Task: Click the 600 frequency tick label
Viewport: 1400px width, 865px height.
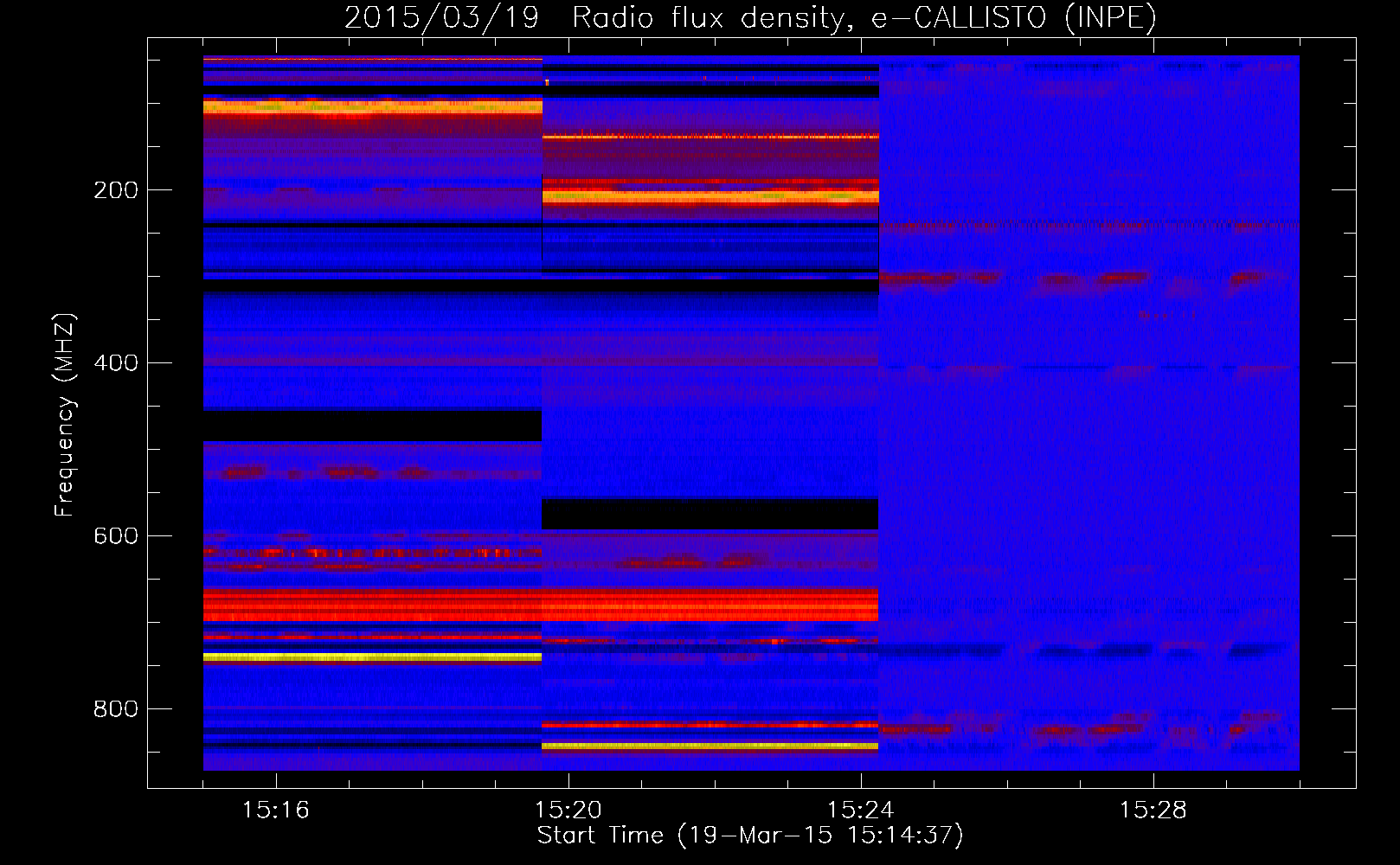Action: [x=116, y=536]
